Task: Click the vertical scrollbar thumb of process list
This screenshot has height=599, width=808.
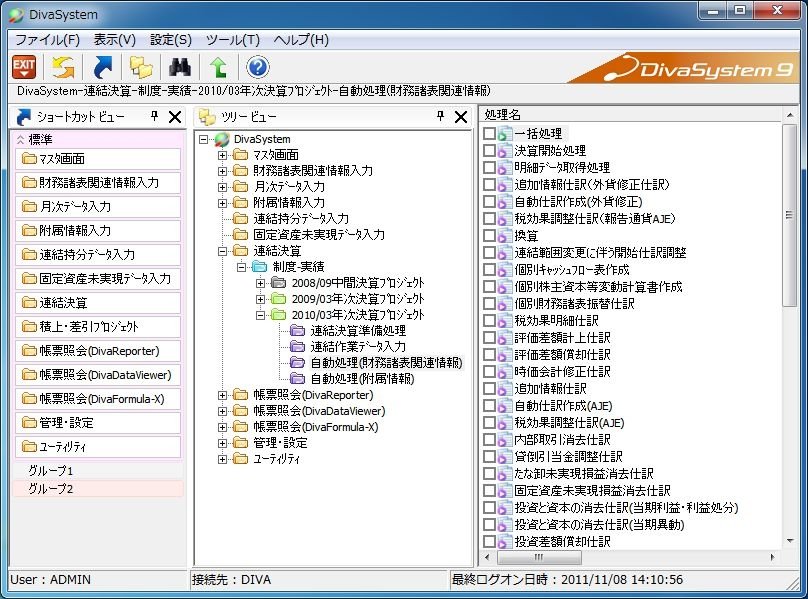Action: tap(789, 215)
